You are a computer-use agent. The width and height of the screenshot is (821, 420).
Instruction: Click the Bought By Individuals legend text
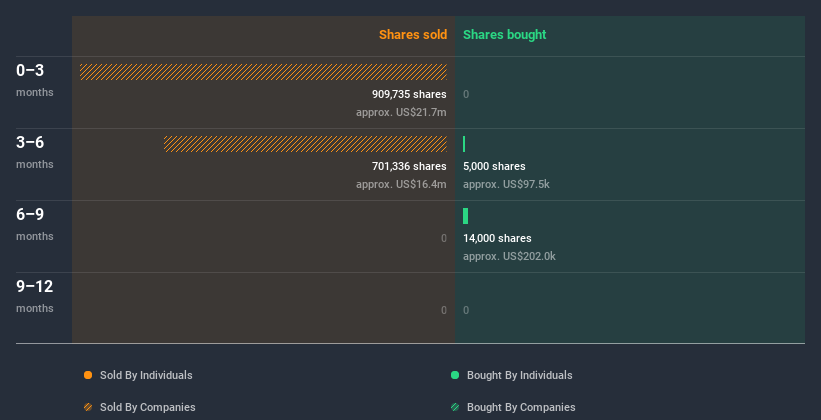click(519, 375)
